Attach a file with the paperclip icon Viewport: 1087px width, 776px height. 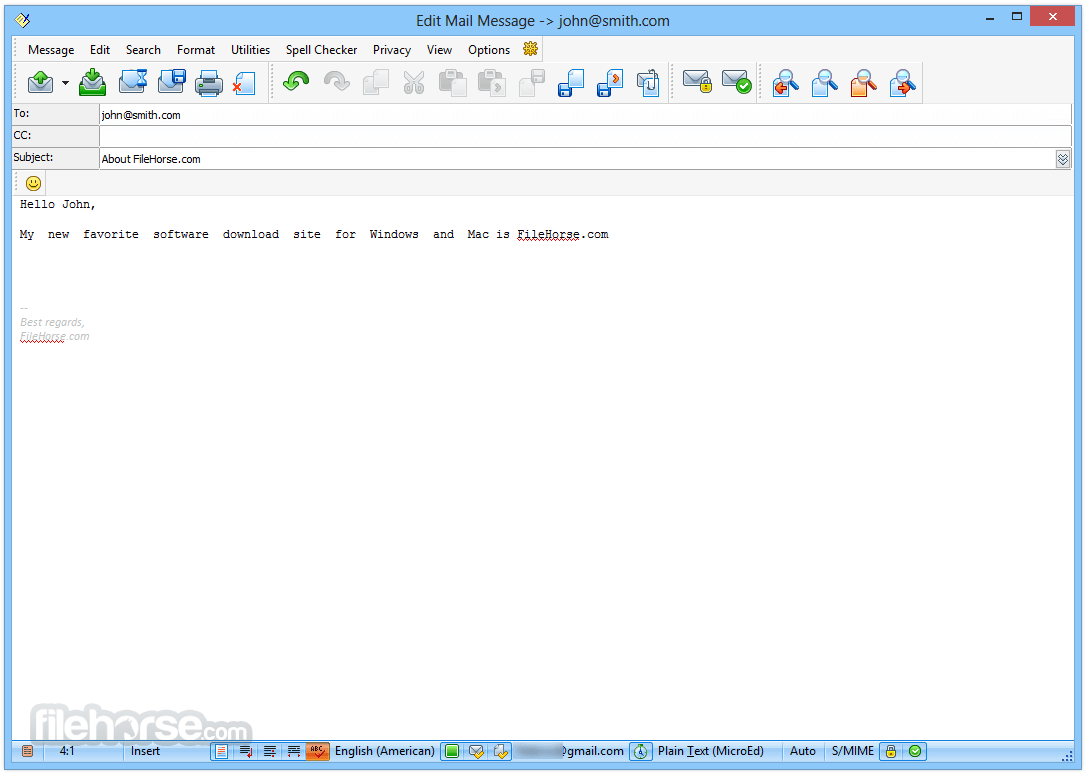pos(648,83)
